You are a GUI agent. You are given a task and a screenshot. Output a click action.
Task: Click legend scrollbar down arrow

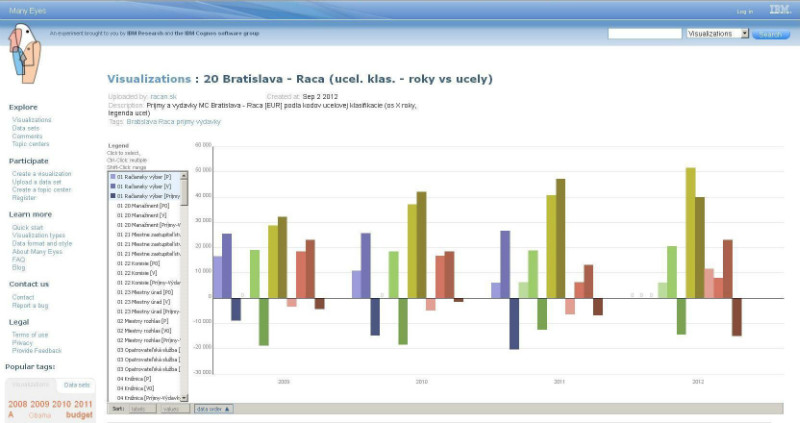pyautogui.click(x=184, y=398)
